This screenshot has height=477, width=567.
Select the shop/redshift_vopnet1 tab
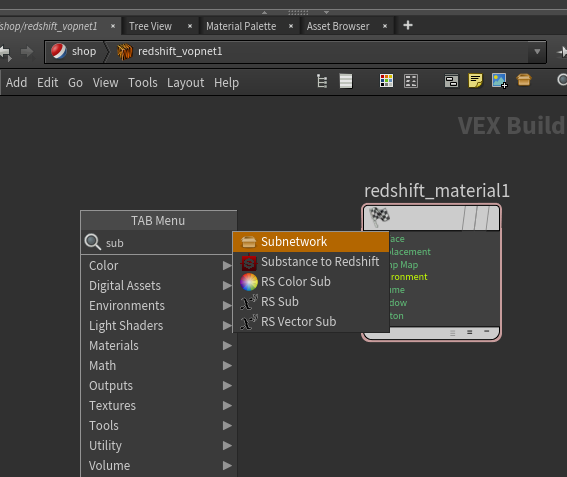point(48,26)
